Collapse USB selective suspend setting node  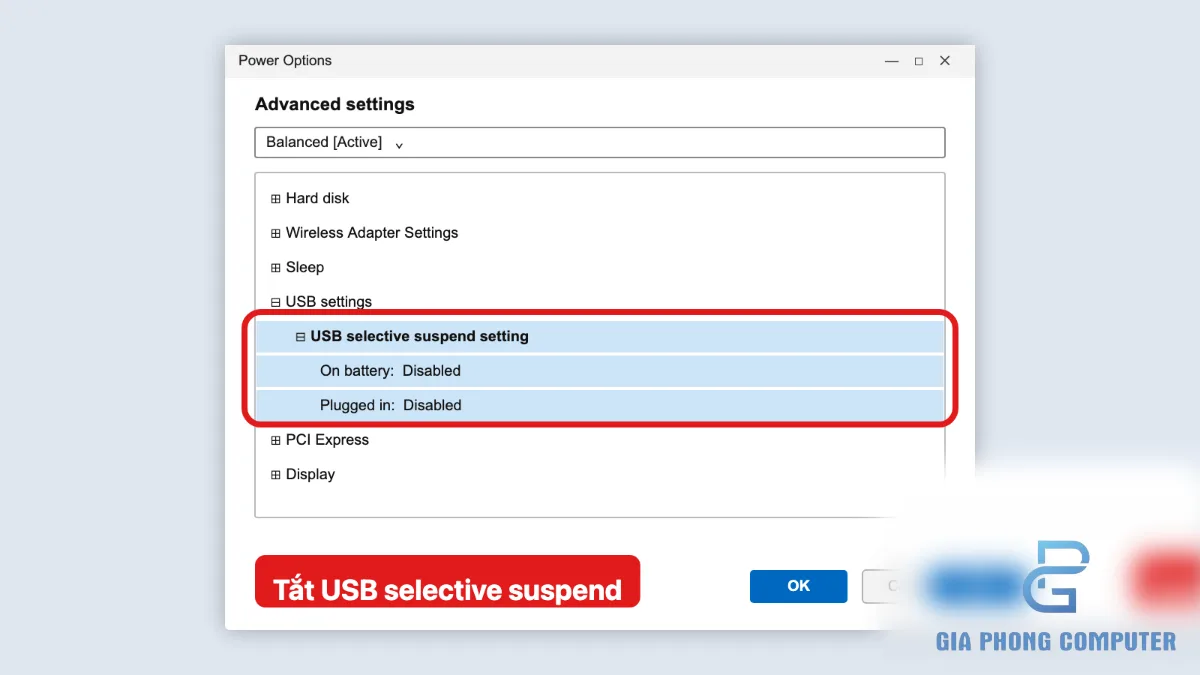[x=300, y=337]
